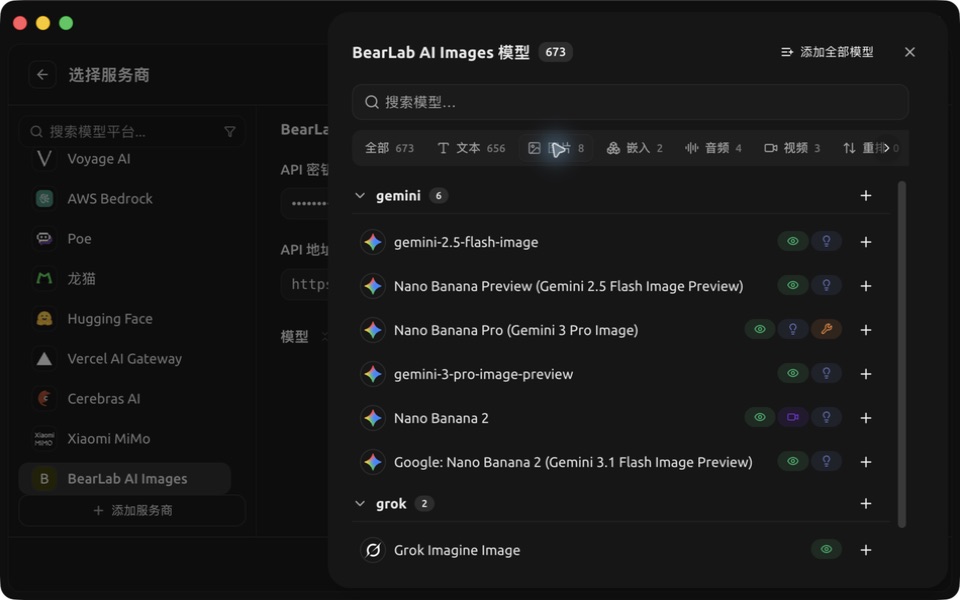Switch to 视频 3 tab
The image size is (960, 600).
792,148
